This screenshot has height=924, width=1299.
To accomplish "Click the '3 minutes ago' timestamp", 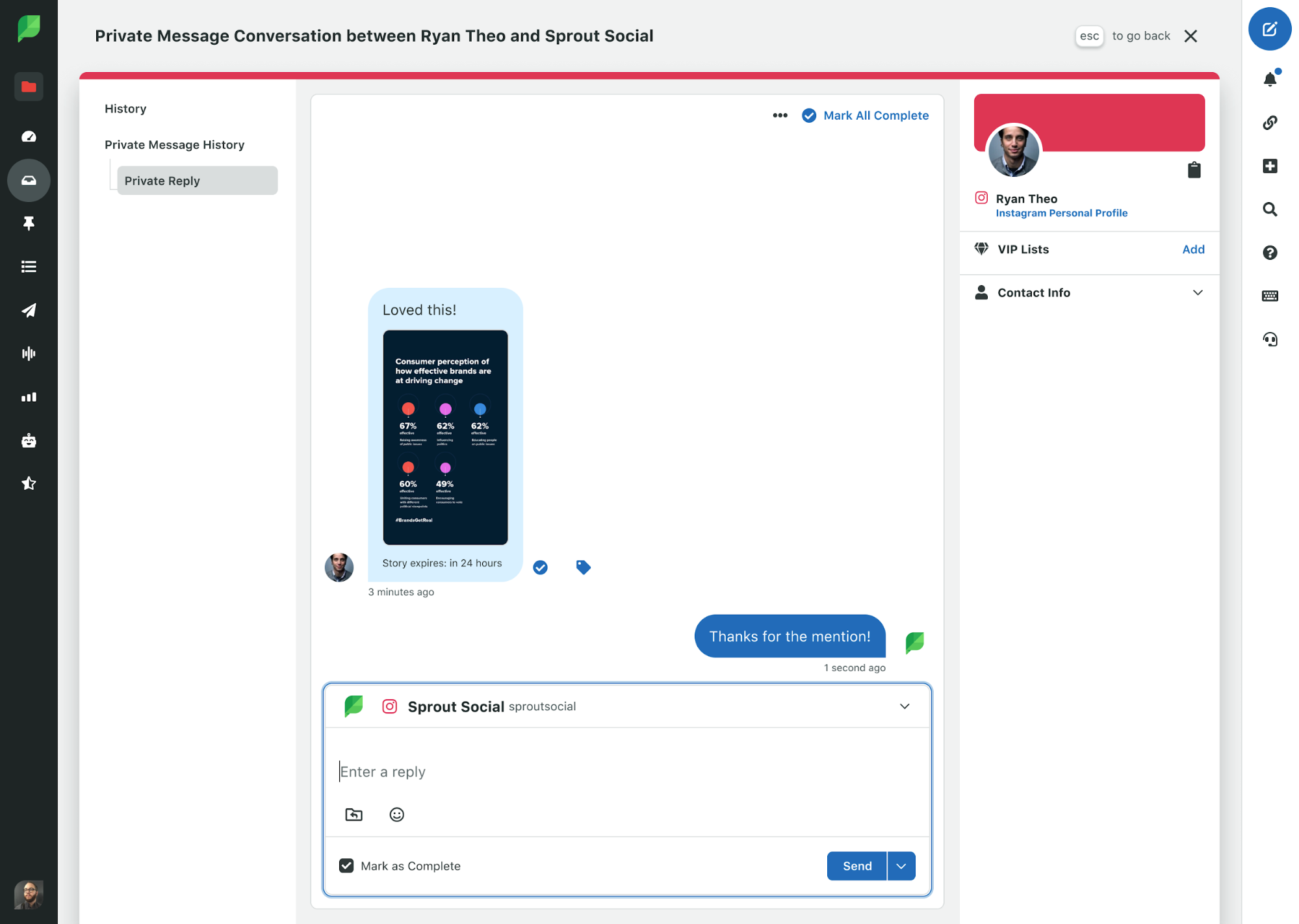I will (x=401, y=592).
